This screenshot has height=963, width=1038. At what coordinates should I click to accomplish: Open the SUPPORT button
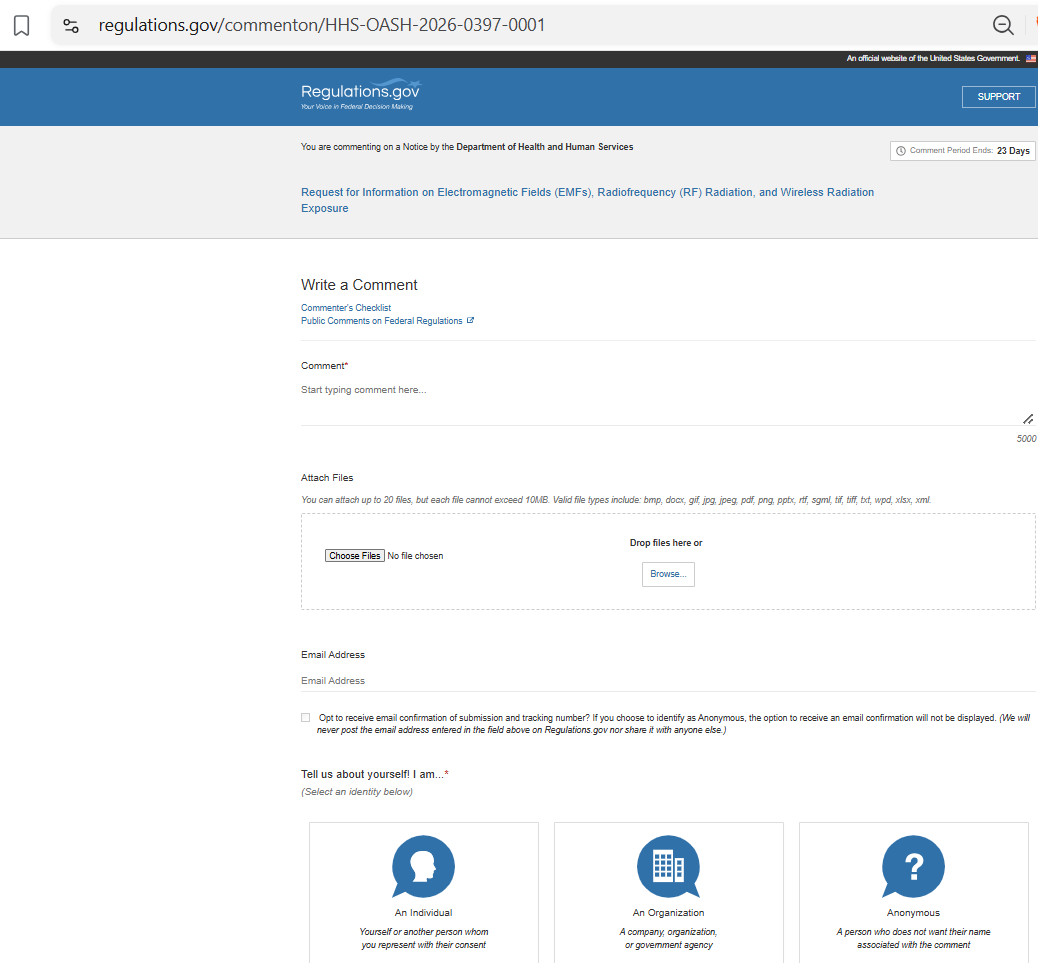coord(998,97)
